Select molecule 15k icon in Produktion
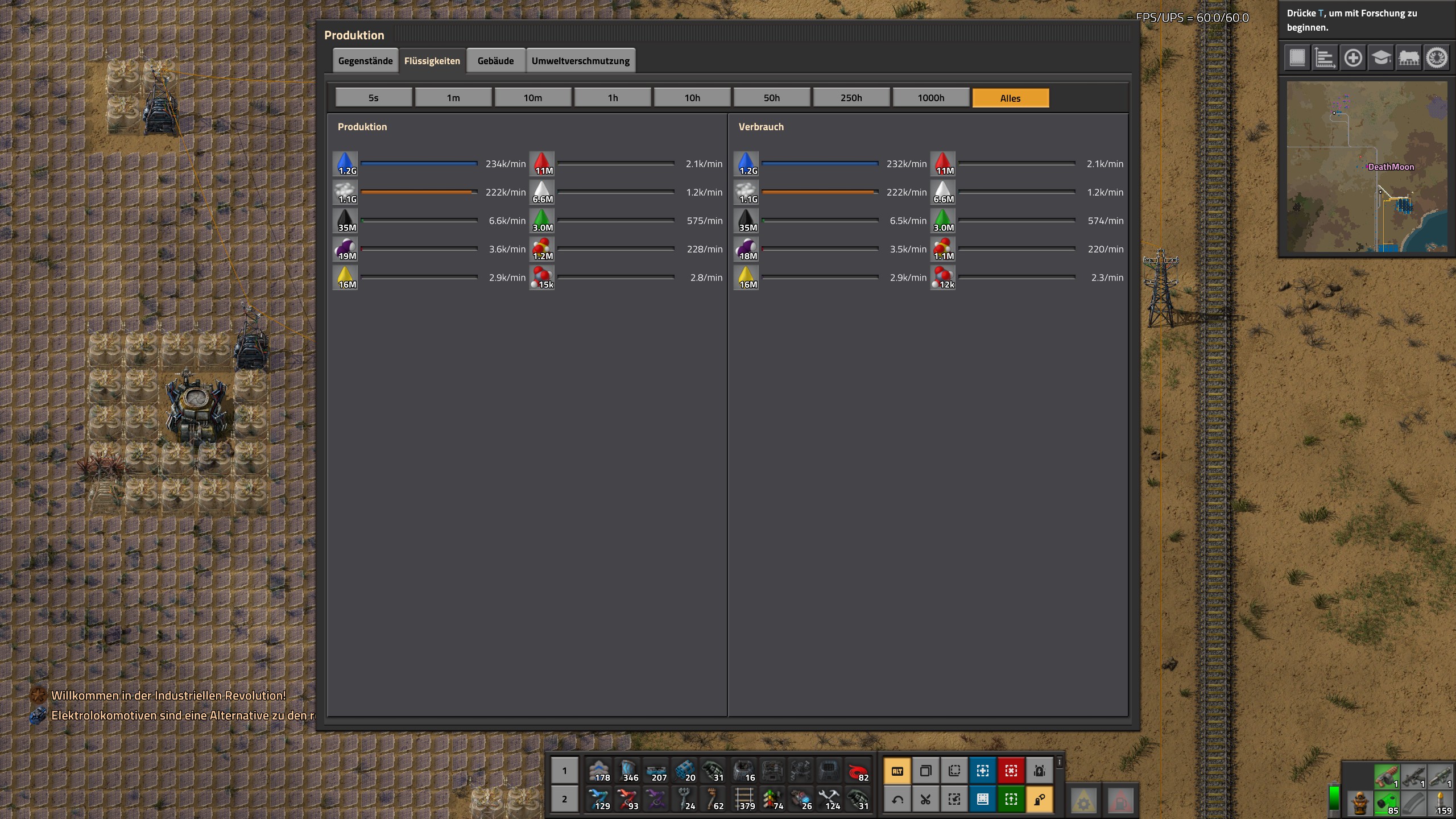 [x=543, y=278]
